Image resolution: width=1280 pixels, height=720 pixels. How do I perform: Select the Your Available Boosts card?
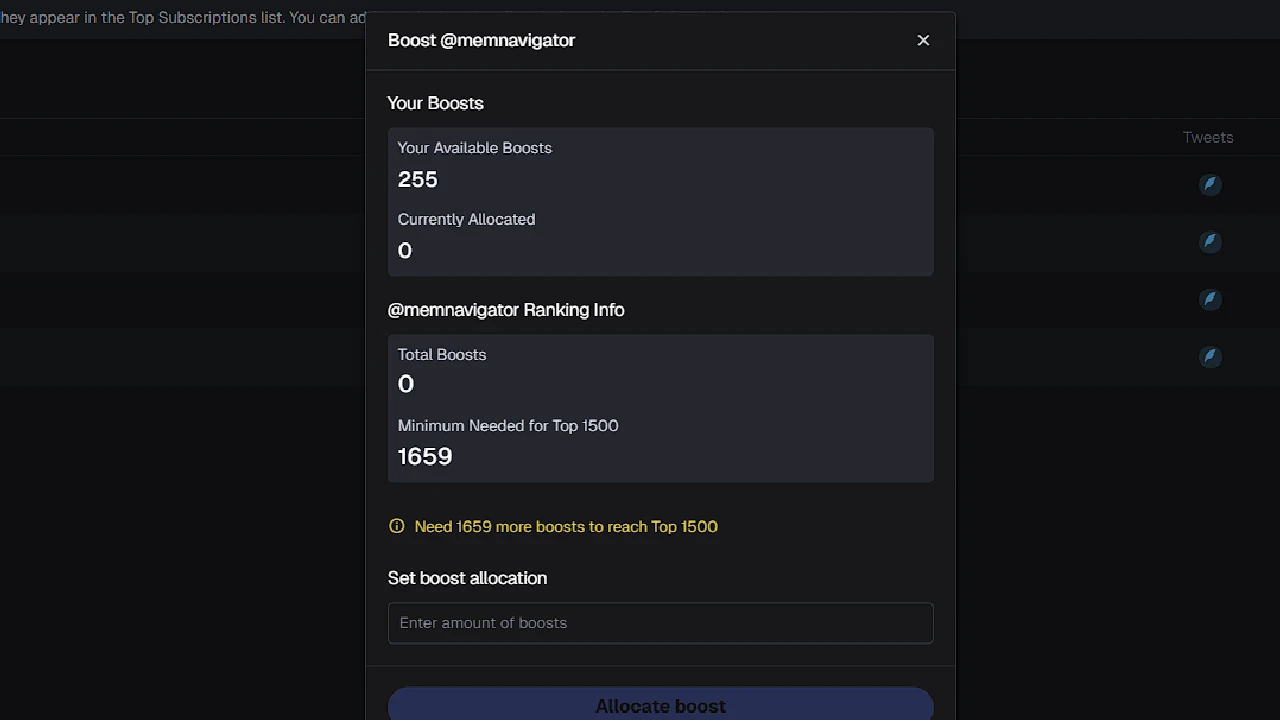(660, 201)
